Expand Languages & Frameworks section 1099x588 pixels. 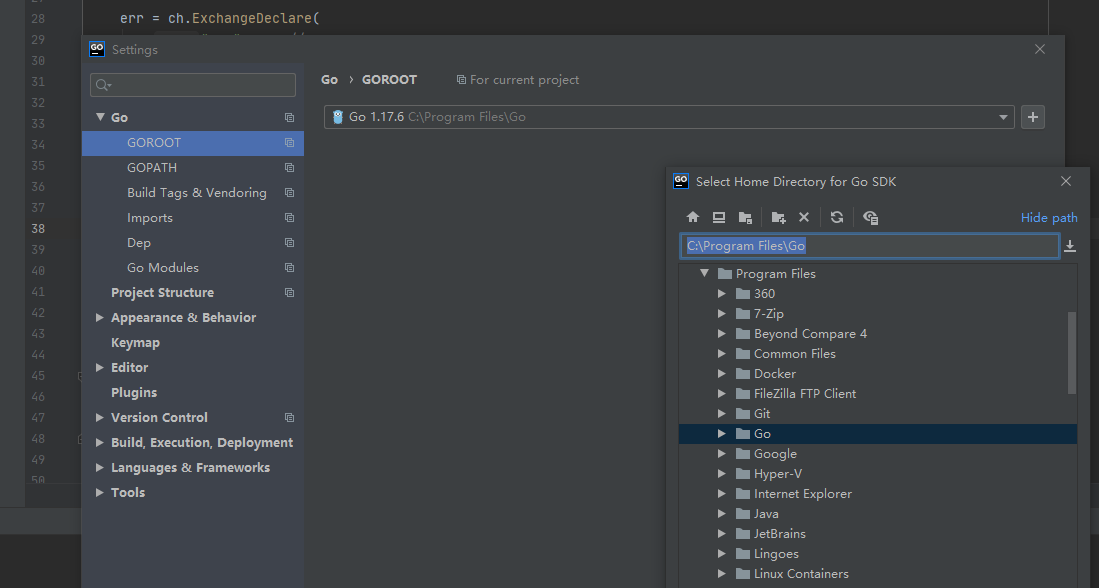point(100,467)
